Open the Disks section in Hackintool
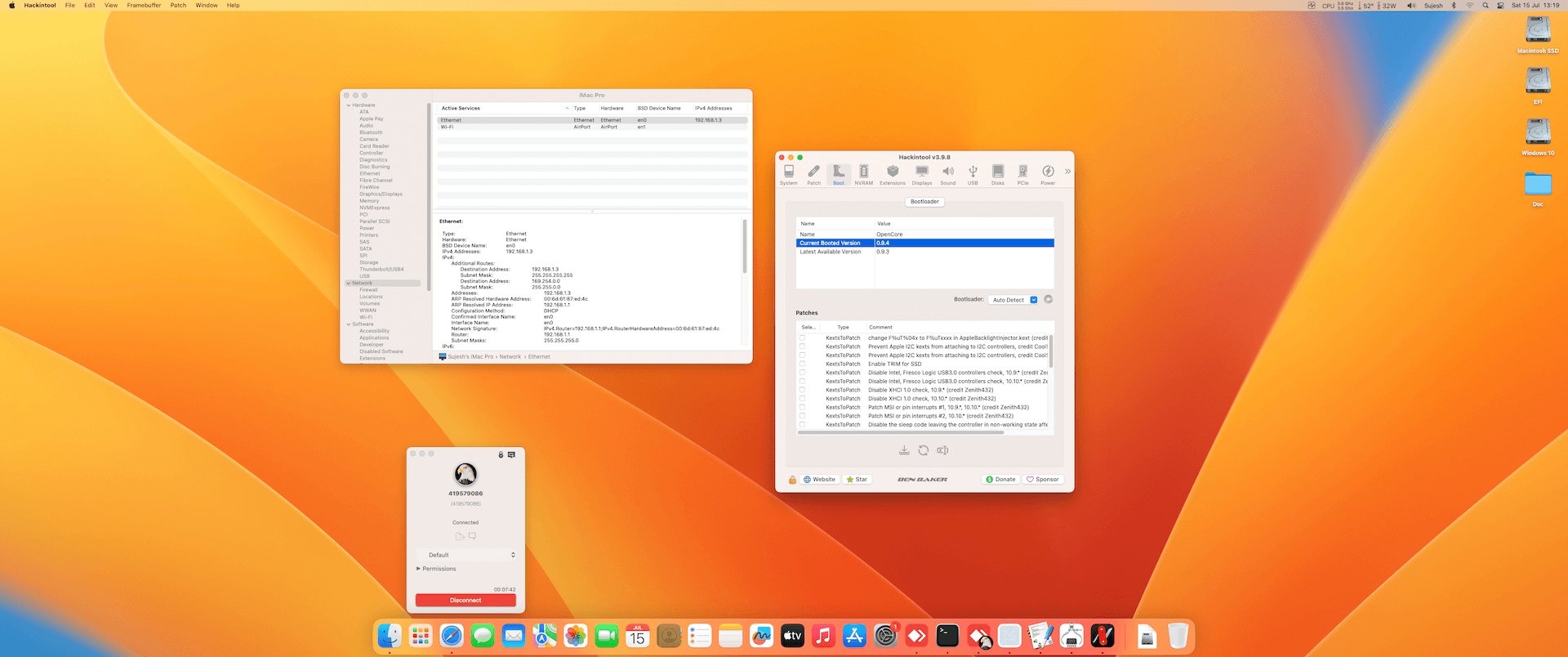 998,175
